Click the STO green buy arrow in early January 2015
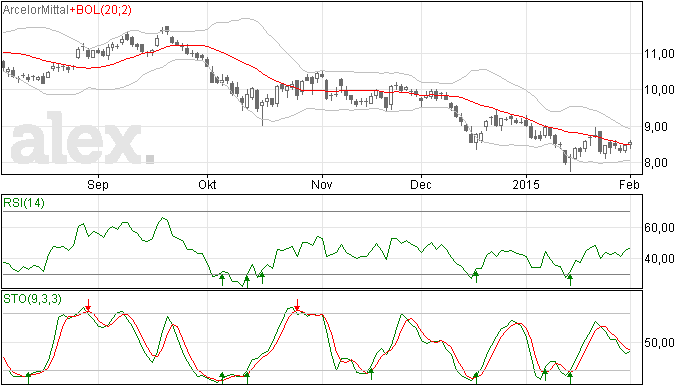This screenshot has height=387, width=690. coord(545,375)
